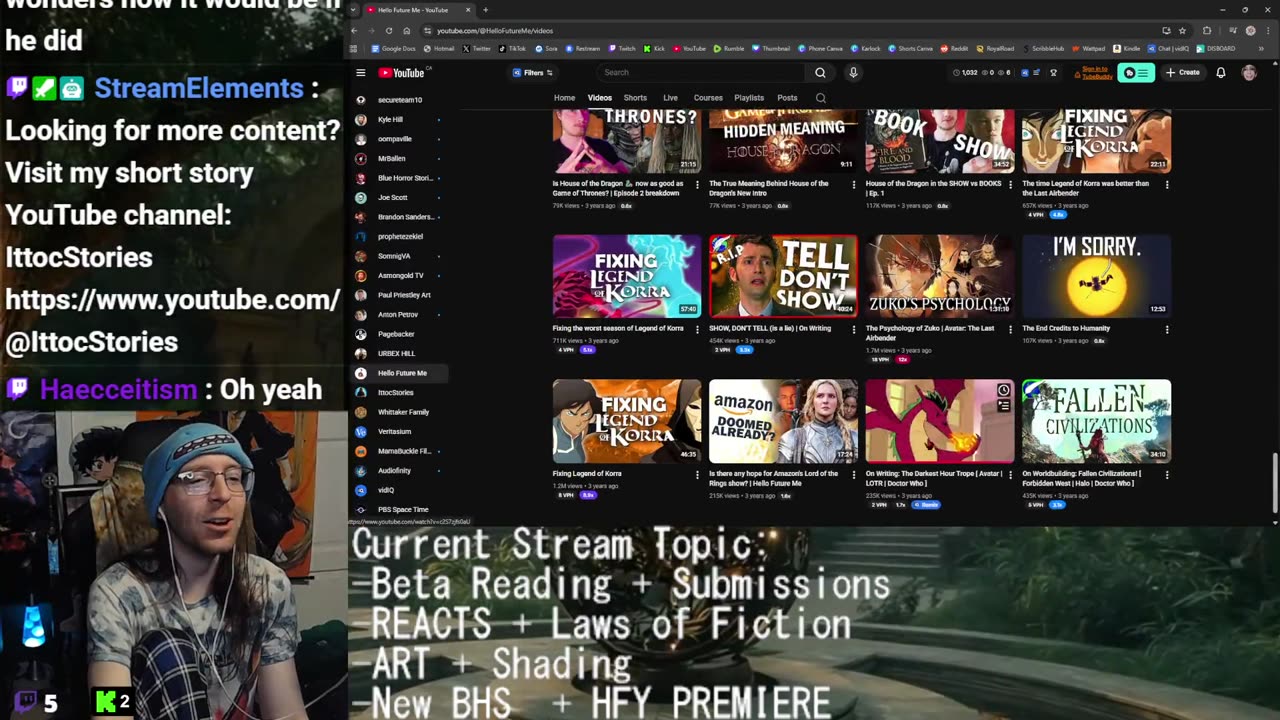
Task: Open options menu for Zuko psychology video
Action: [x=1010, y=329]
